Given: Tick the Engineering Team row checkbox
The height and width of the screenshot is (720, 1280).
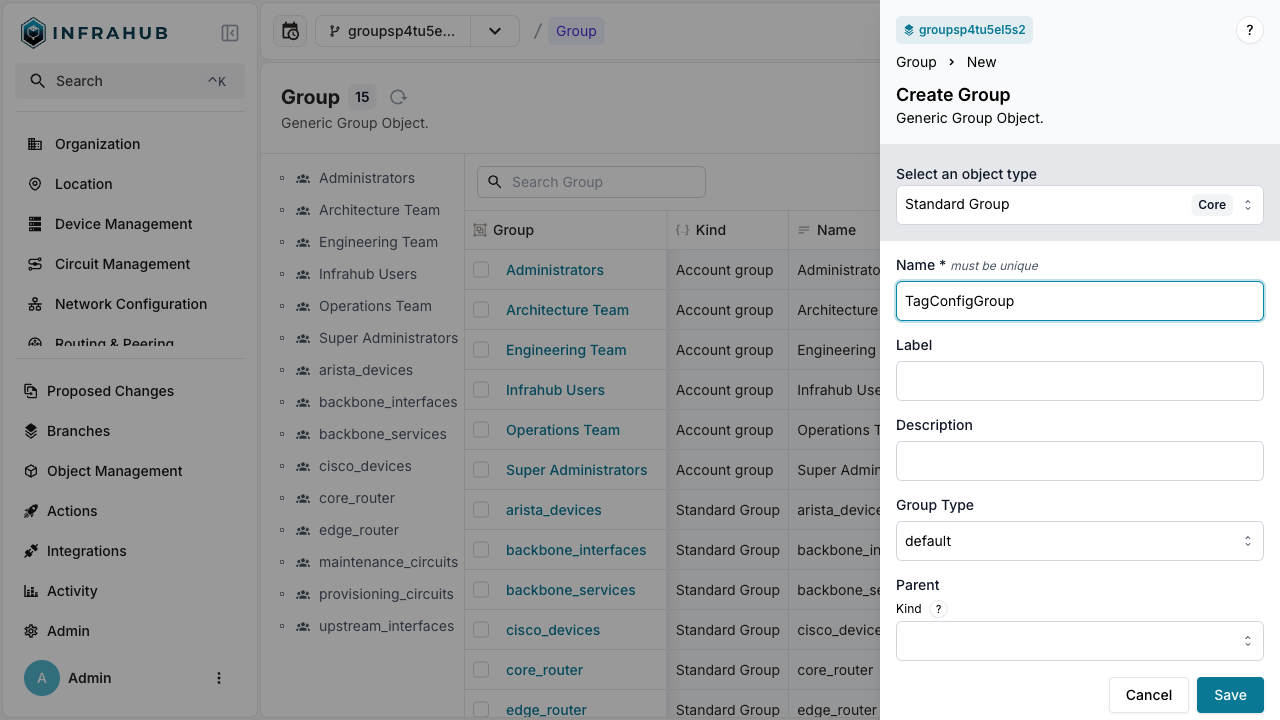Looking at the screenshot, I should [x=481, y=350].
